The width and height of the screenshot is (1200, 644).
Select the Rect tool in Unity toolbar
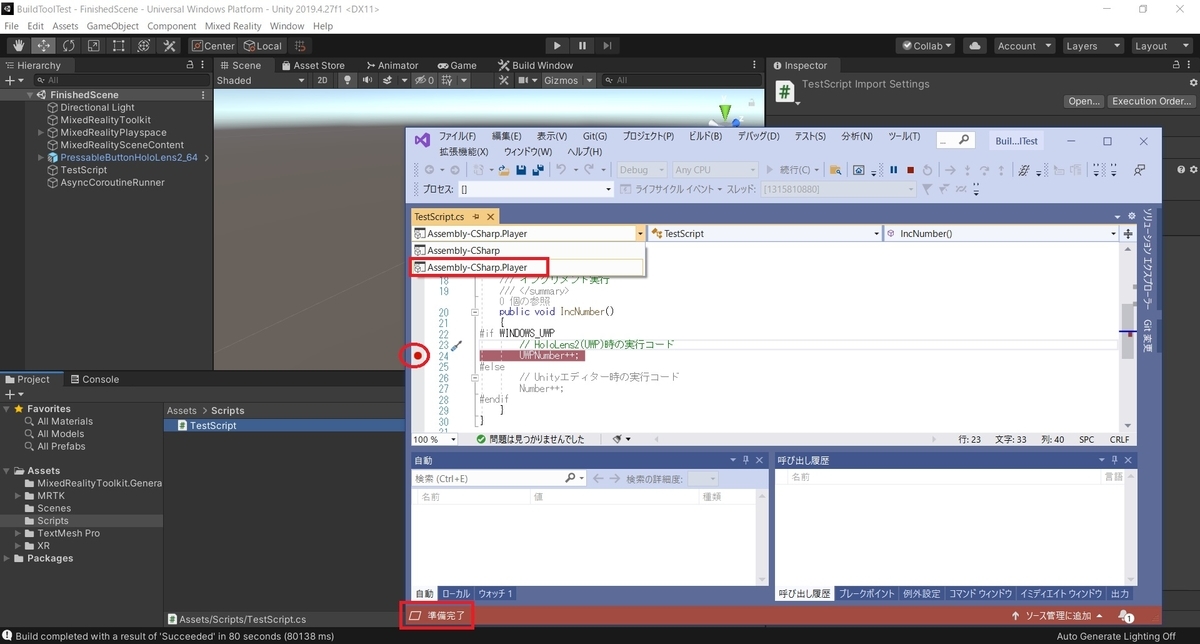tap(119, 46)
